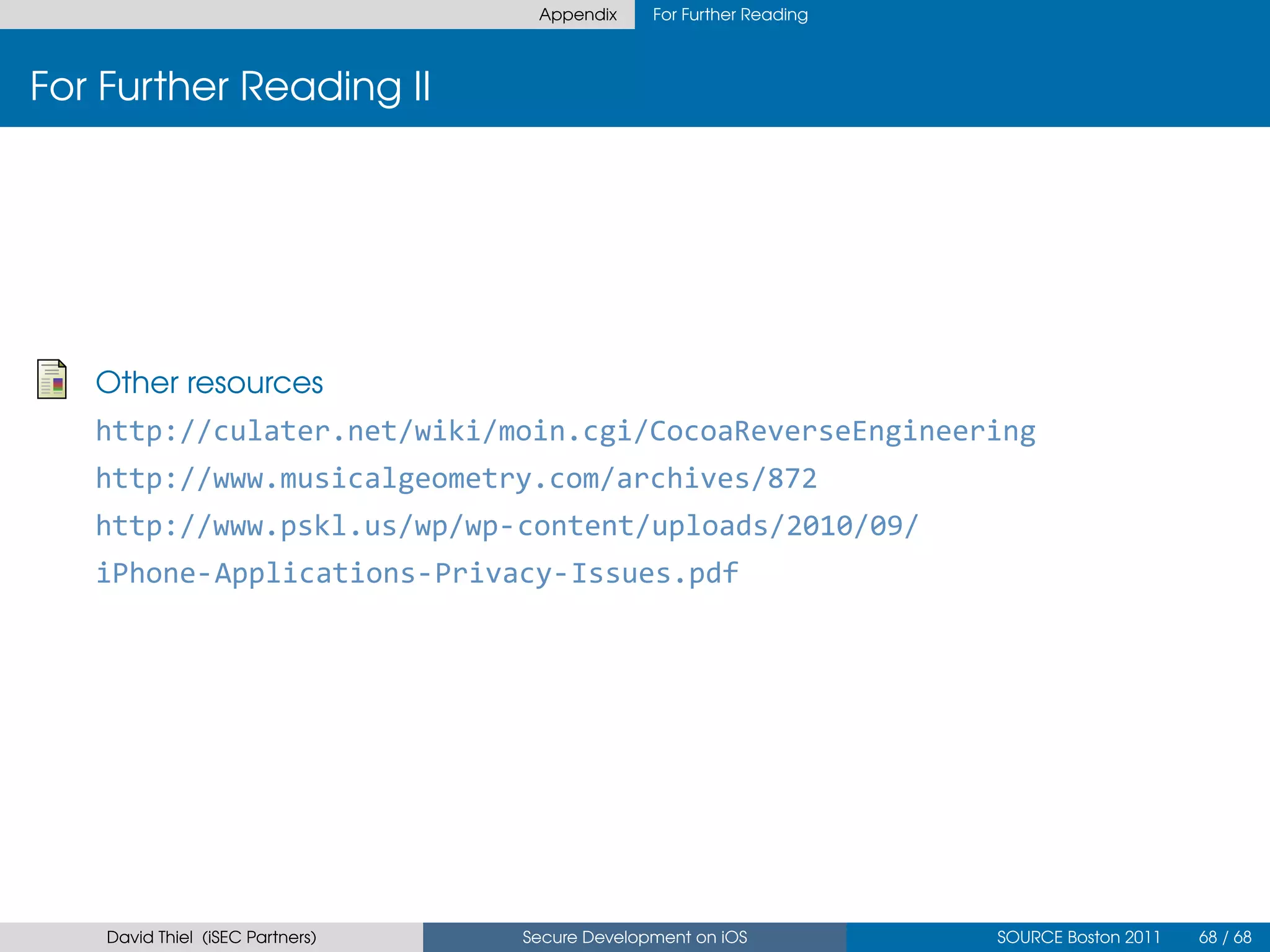The height and width of the screenshot is (952, 1270).
Task: Click Secure Development on iOS footer title
Action: click(634, 937)
